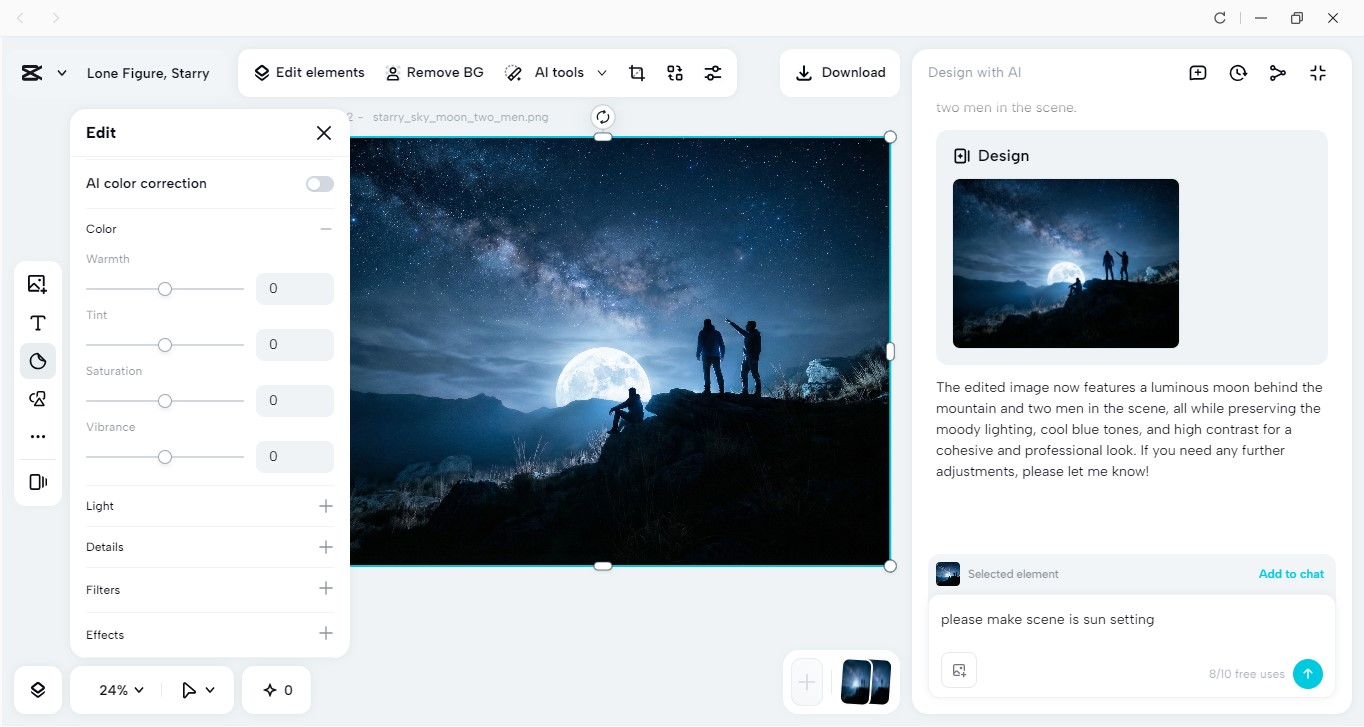Expand the Filters section in Edit panel

[325, 589]
